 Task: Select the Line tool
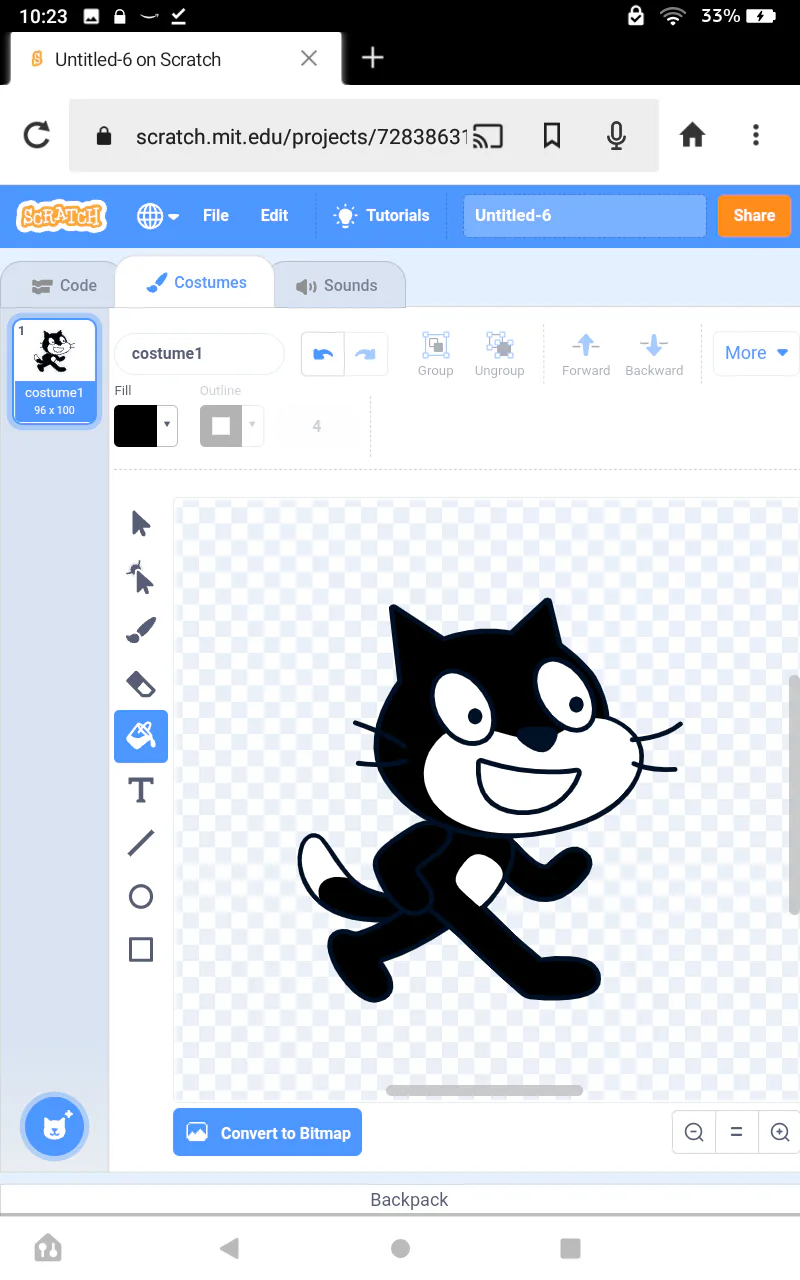[x=141, y=844]
